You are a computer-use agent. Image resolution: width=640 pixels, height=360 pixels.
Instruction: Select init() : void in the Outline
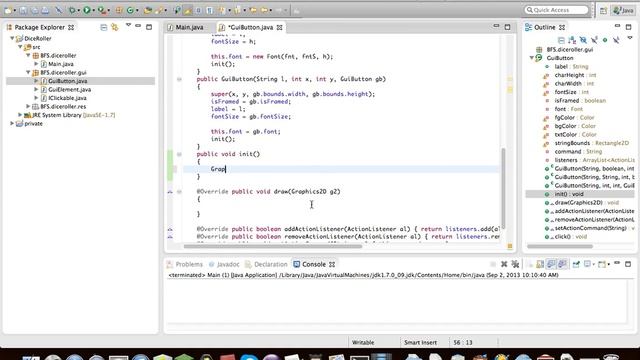569,194
